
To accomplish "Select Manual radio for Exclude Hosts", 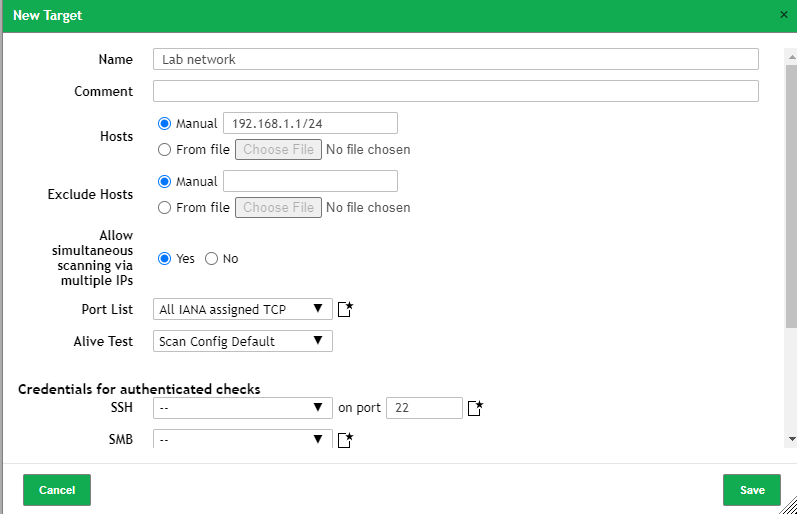I will click(165, 182).
